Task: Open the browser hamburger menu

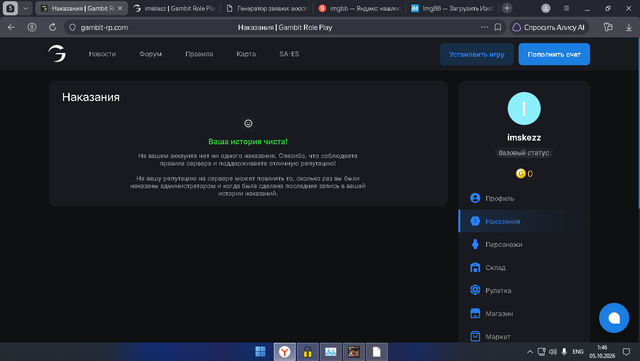Action: (x=566, y=8)
